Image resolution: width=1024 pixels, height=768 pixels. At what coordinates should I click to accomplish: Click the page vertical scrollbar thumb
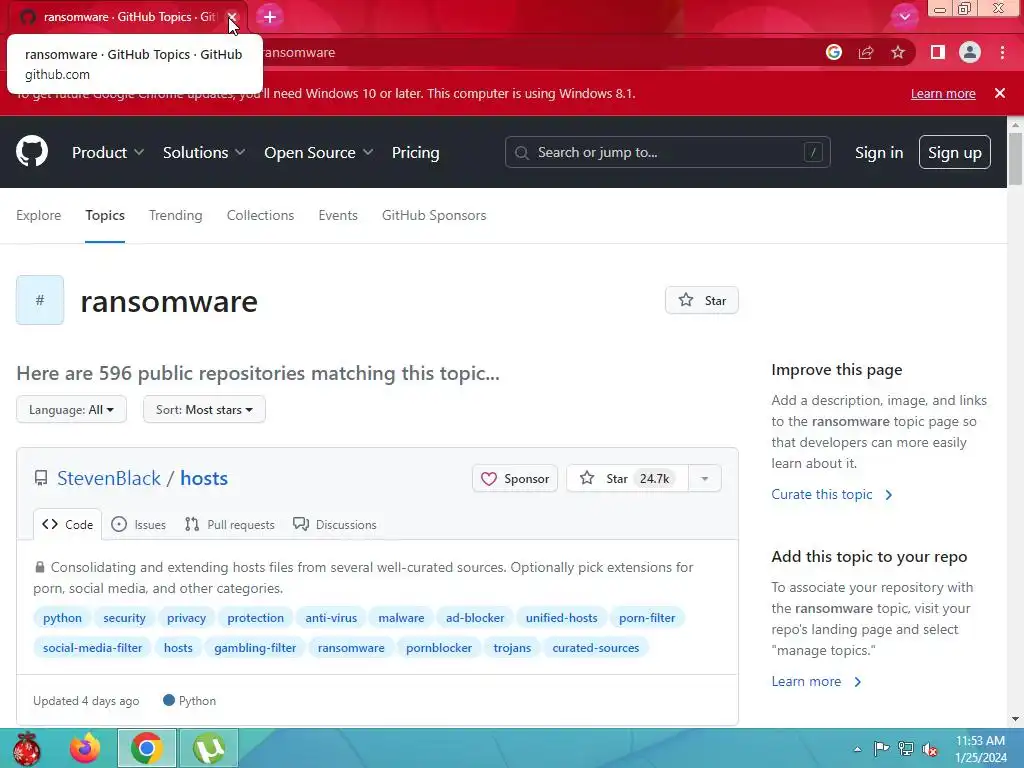1015,159
